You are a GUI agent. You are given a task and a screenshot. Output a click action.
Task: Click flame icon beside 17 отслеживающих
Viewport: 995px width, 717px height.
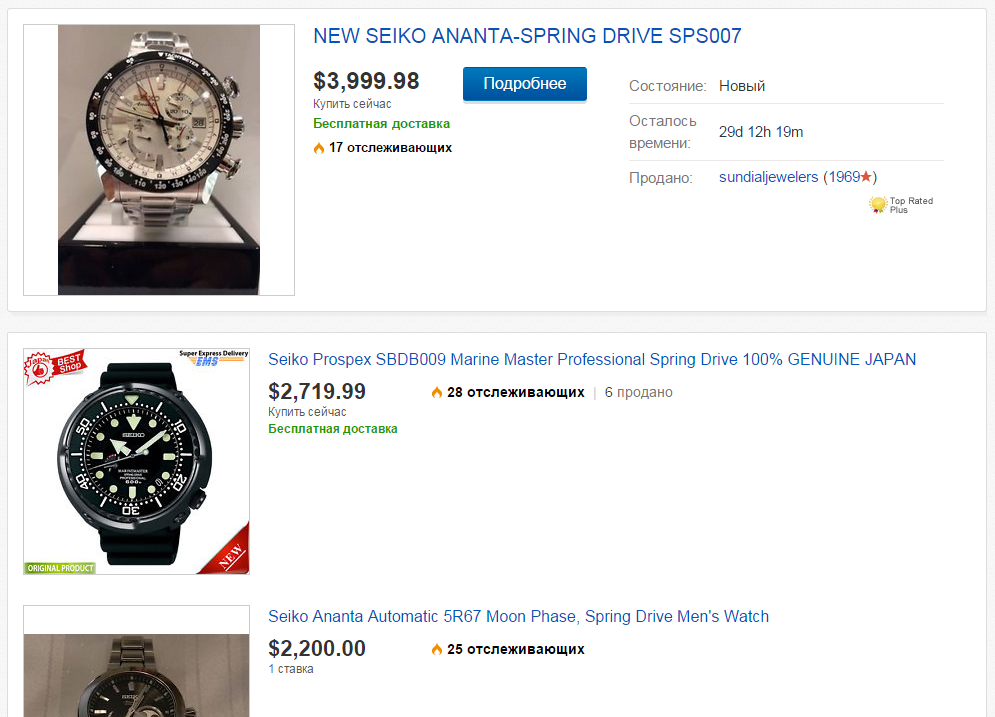[319, 148]
